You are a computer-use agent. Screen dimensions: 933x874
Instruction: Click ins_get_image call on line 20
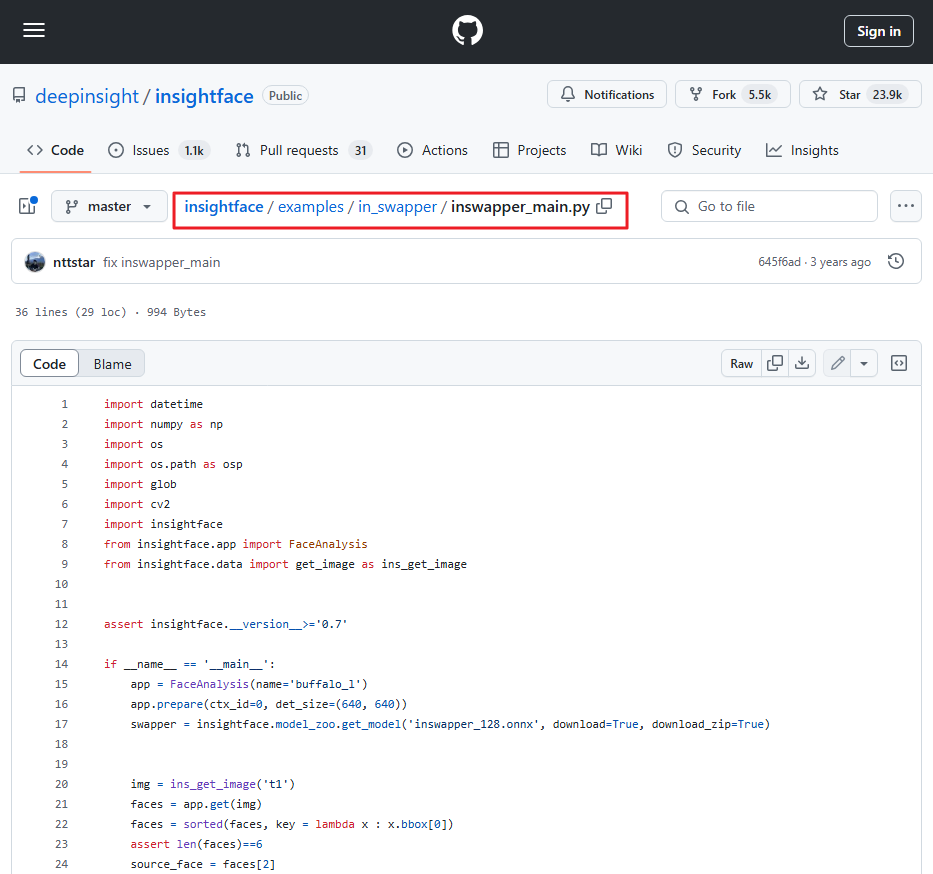click(x=213, y=784)
